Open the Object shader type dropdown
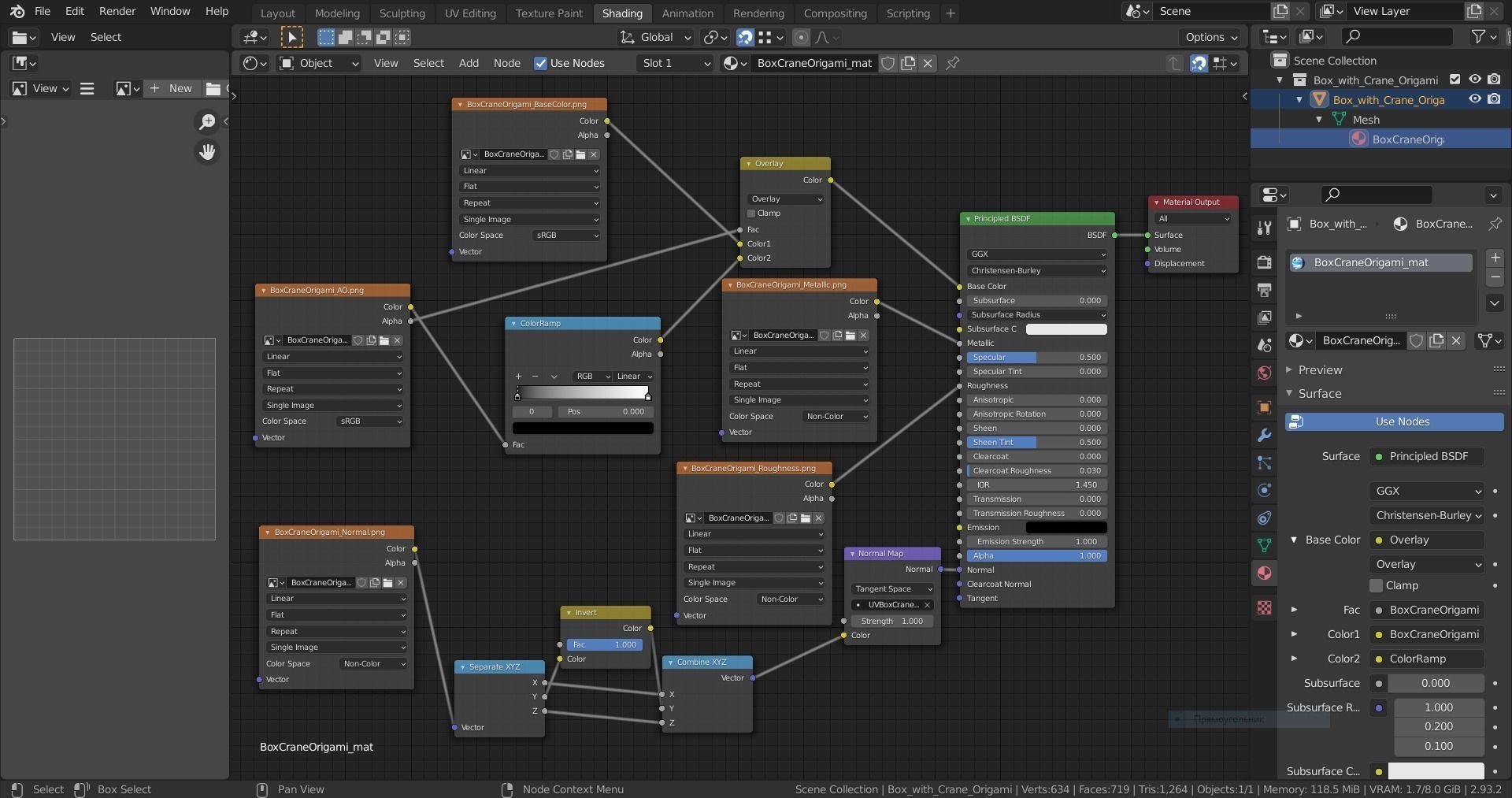 pyautogui.click(x=319, y=63)
